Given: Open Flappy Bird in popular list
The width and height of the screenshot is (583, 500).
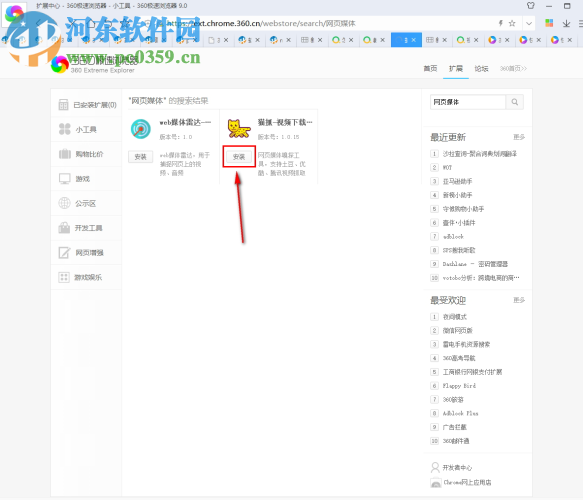Looking at the screenshot, I should pyautogui.click(x=459, y=386).
